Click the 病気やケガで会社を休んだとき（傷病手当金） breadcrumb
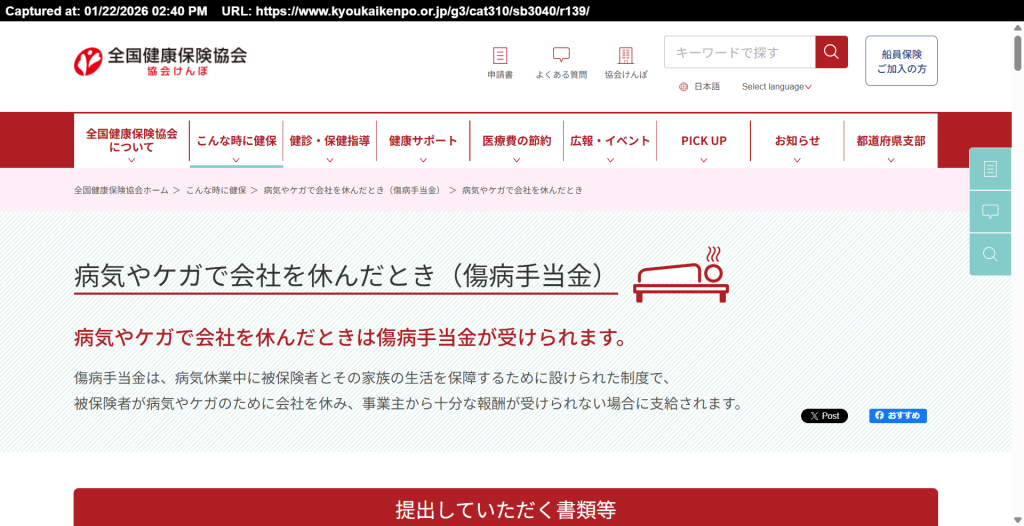The image size is (1024, 526). coord(354,190)
